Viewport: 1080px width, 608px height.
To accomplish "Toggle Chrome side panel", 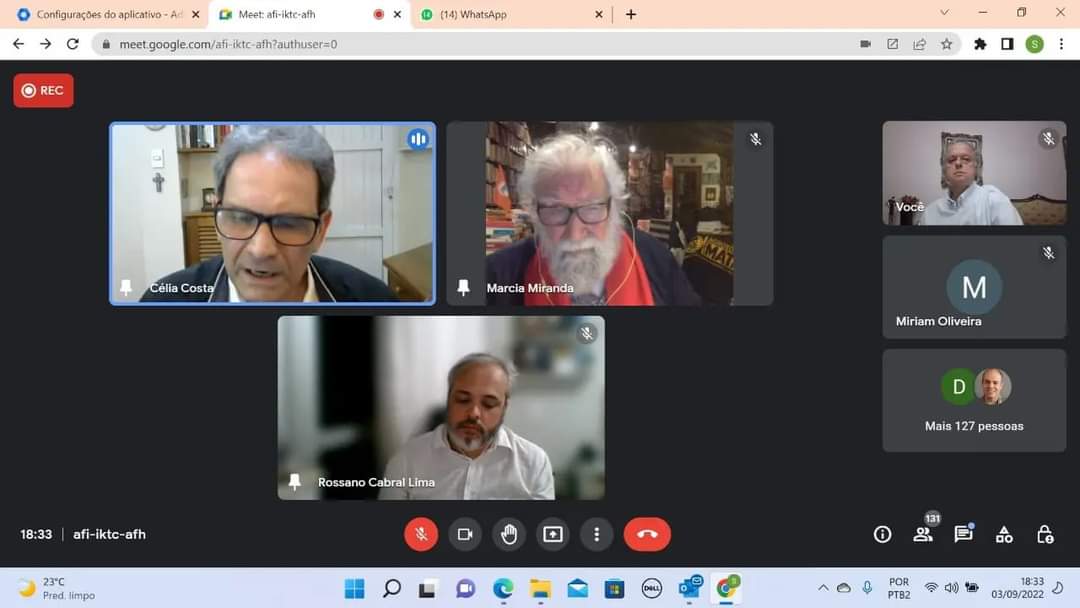I will [1007, 44].
